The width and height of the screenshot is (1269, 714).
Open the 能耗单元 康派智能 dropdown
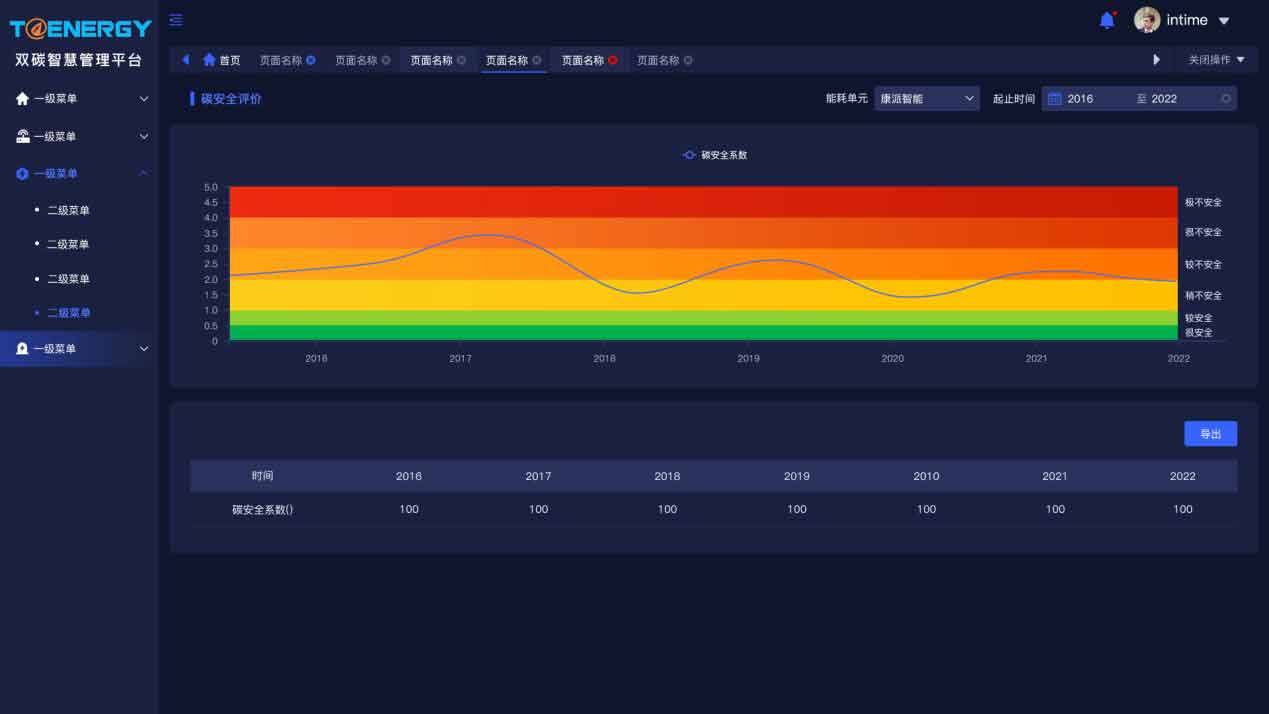[x=927, y=98]
